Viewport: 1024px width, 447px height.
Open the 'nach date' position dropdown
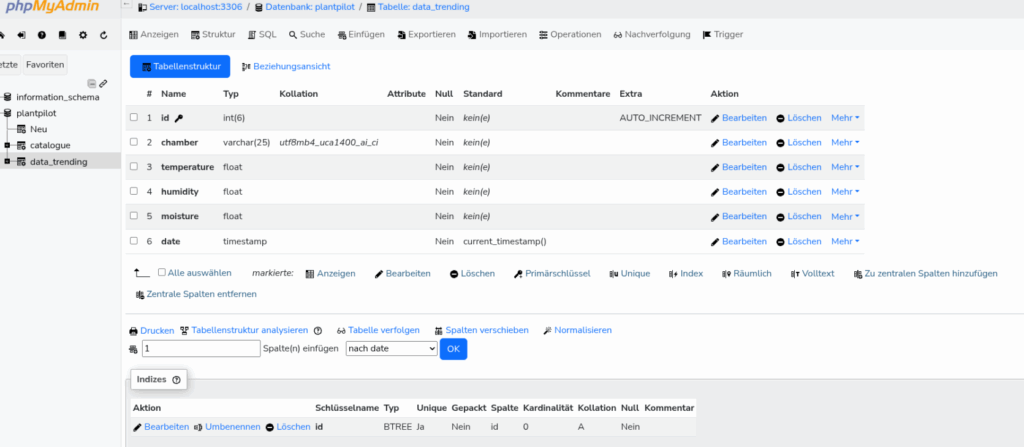[391, 349]
